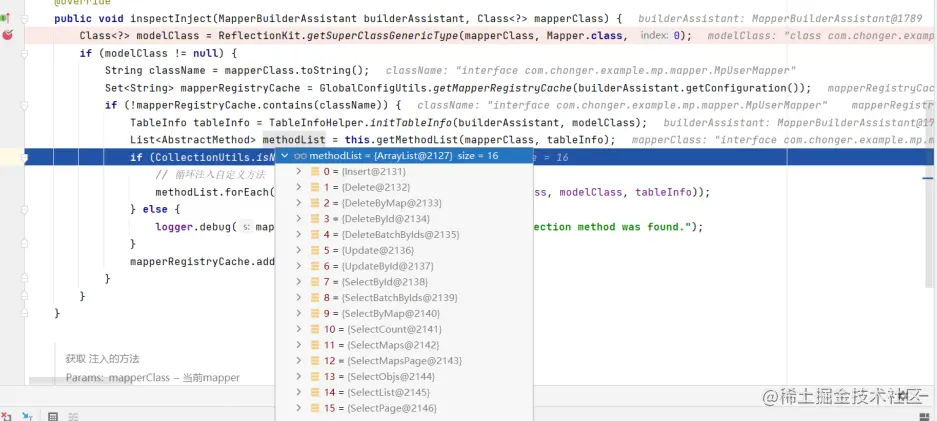Expand element 12 SelectMapsPage@2143

coord(299,361)
